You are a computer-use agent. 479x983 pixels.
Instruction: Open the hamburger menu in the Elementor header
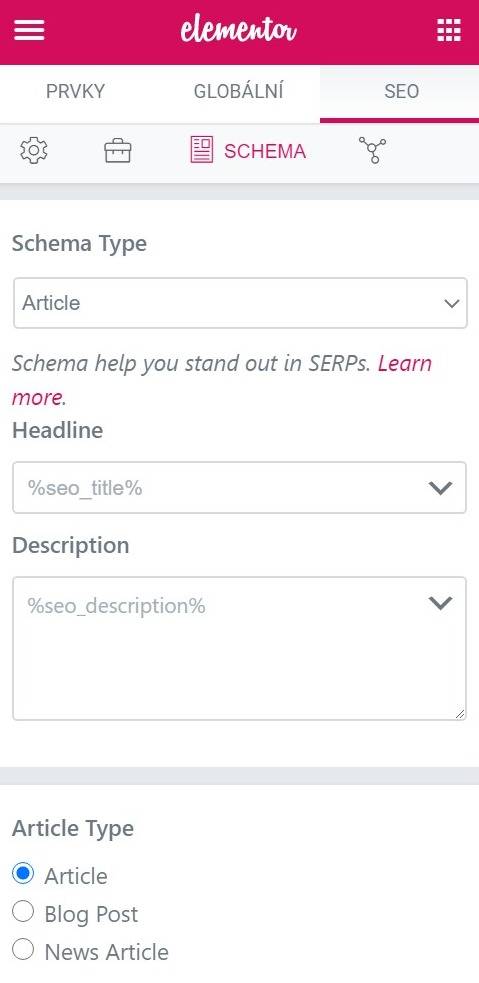click(x=29, y=30)
